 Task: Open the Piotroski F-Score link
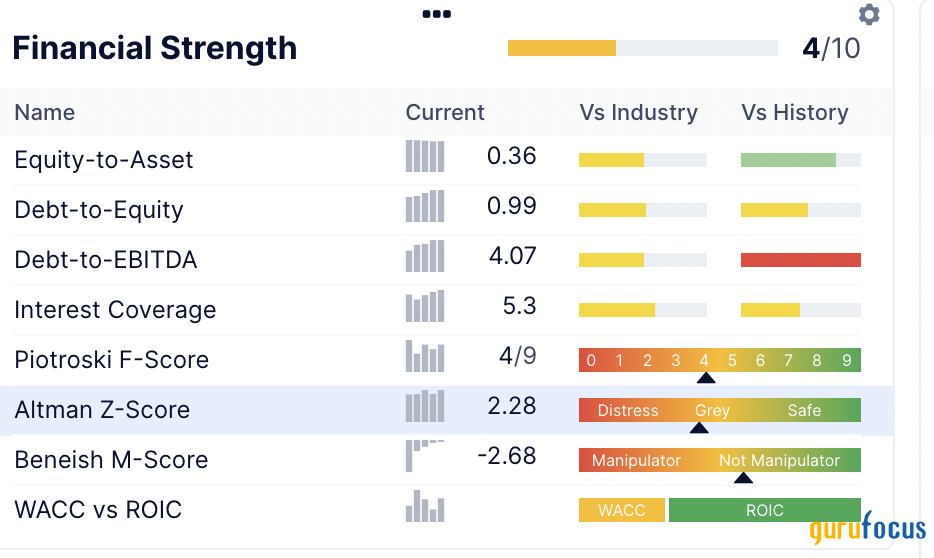[112, 360]
